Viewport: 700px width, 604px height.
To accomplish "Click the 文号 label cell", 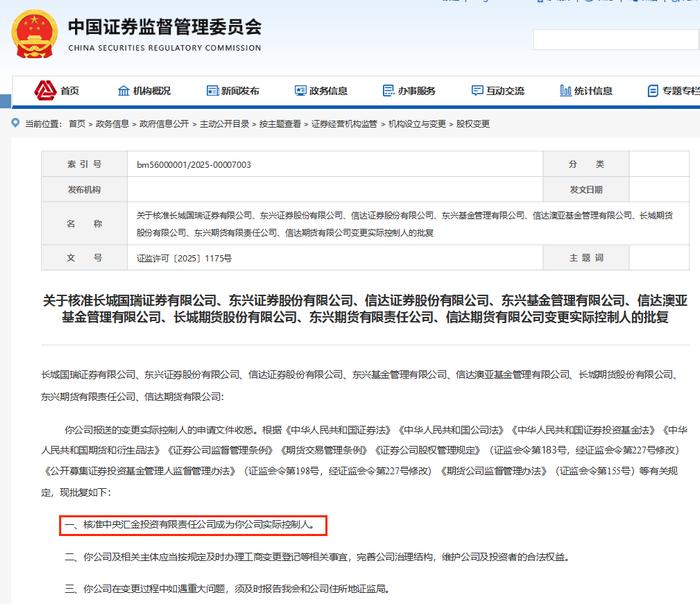I will click(x=84, y=258).
